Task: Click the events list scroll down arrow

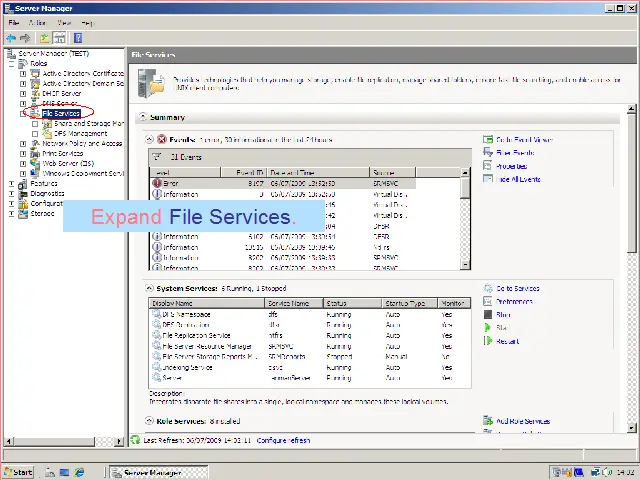Action: tap(465, 264)
